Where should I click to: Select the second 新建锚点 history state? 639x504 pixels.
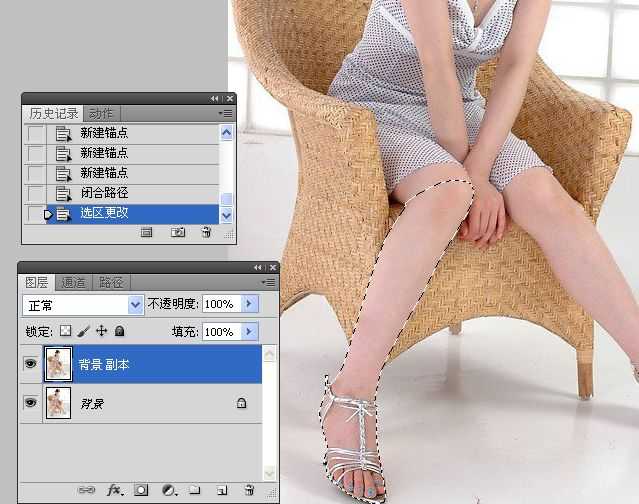133,153
